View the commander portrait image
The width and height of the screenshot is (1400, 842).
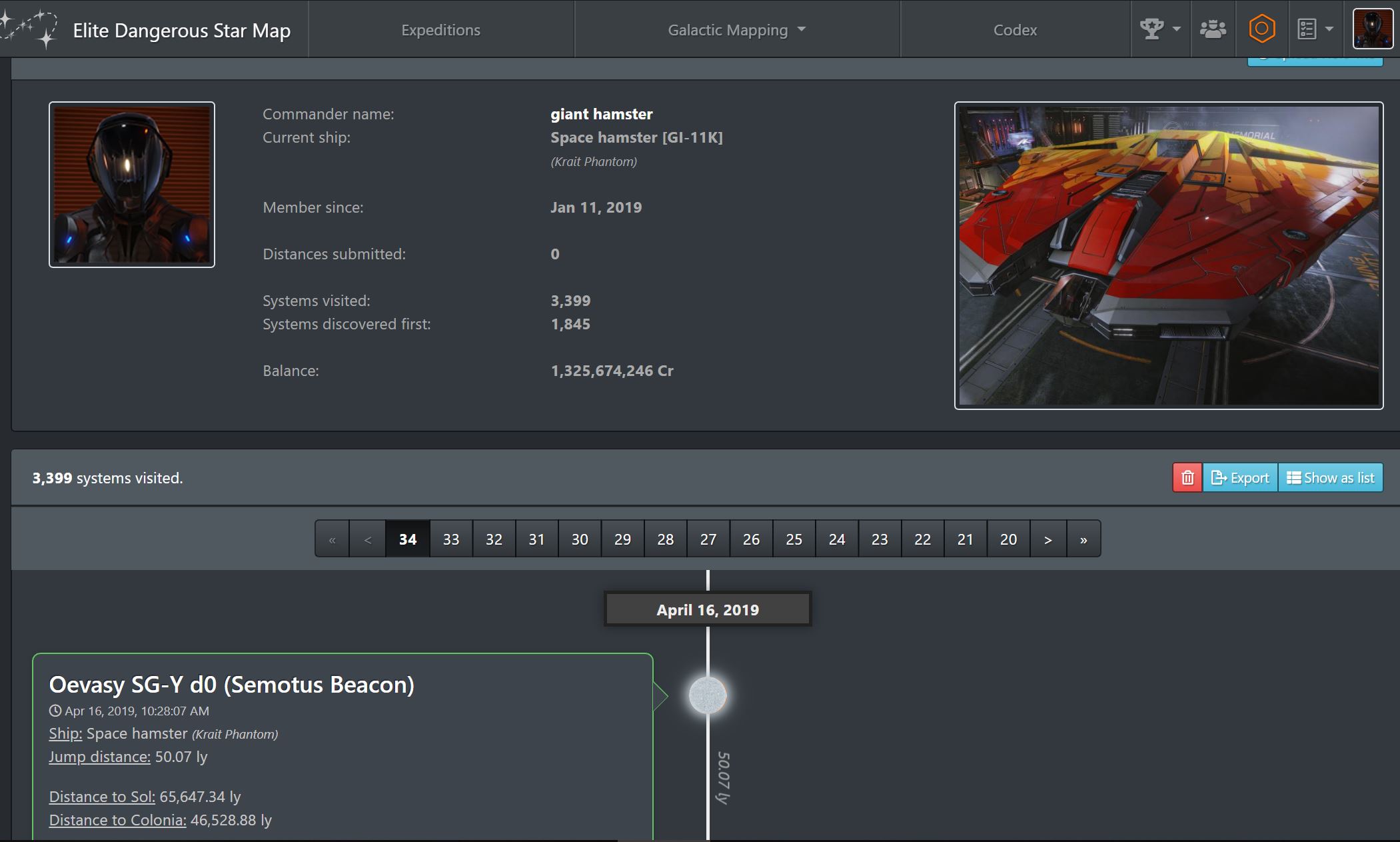tap(132, 185)
